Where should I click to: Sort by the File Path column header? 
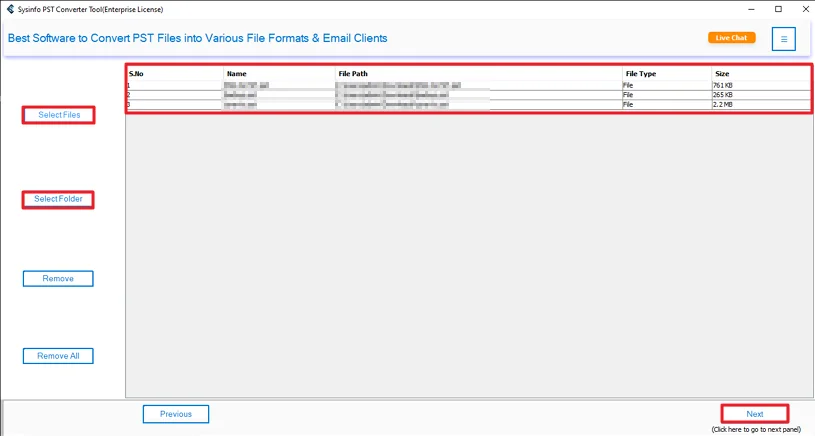coord(478,74)
